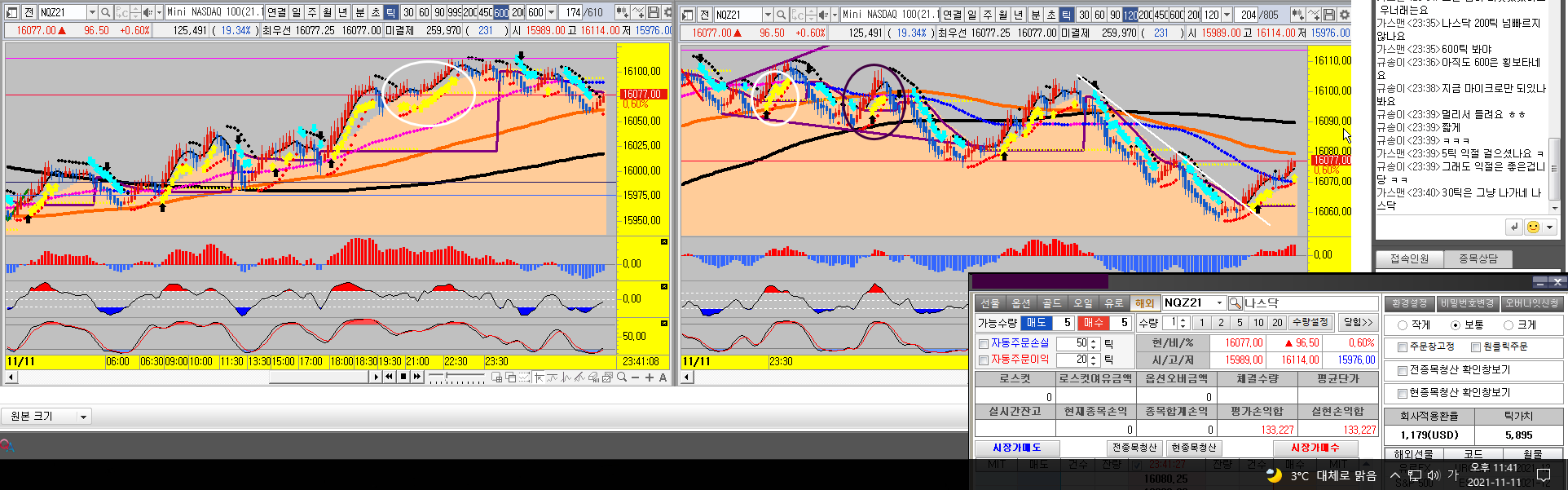Image resolution: width=1568 pixels, height=490 pixels.
Task: Show Windows hidden tray icons chevron
Action: pyautogui.click(x=1394, y=475)
